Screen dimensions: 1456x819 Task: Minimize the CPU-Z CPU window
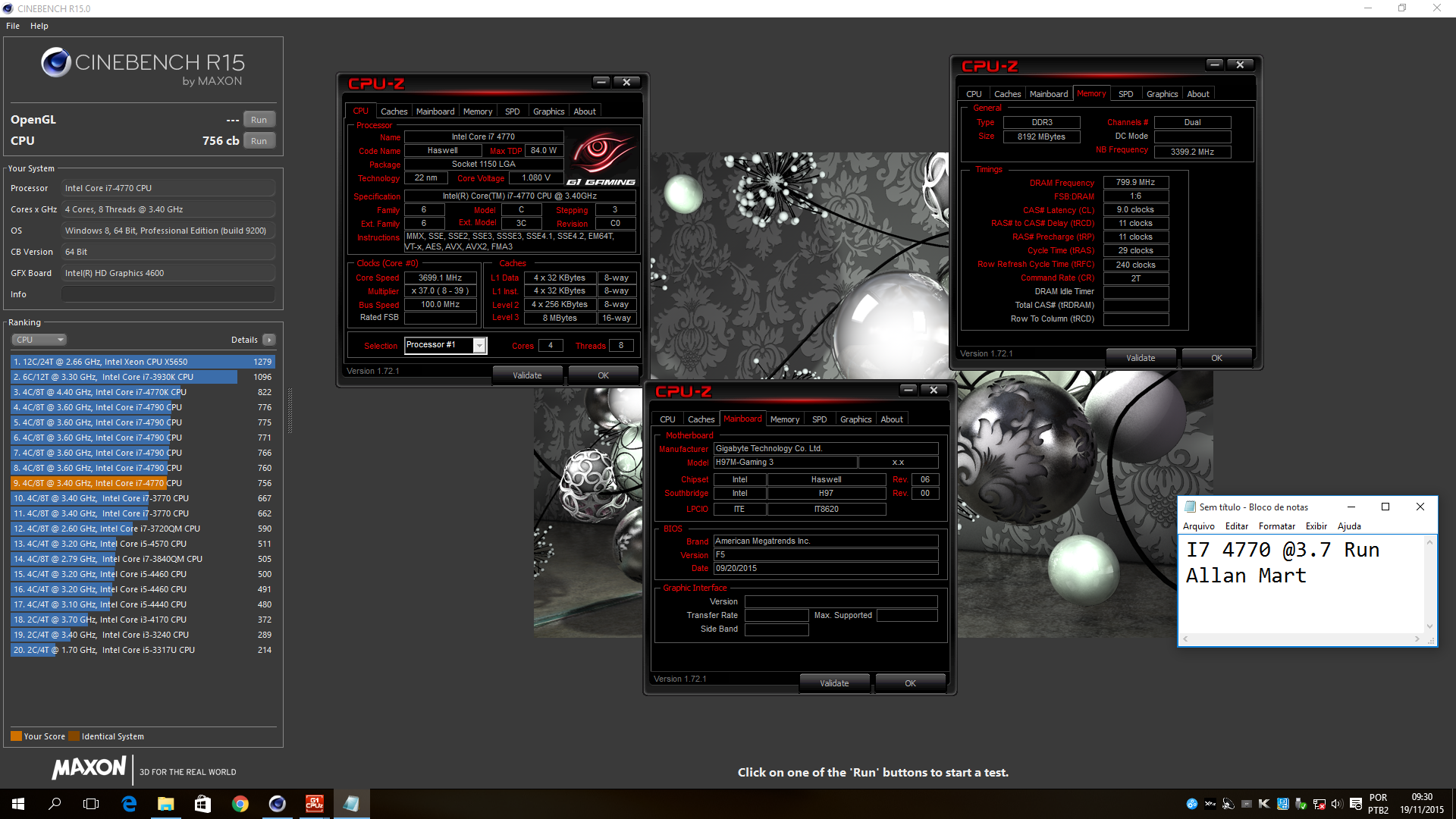[x=601, y=82]
